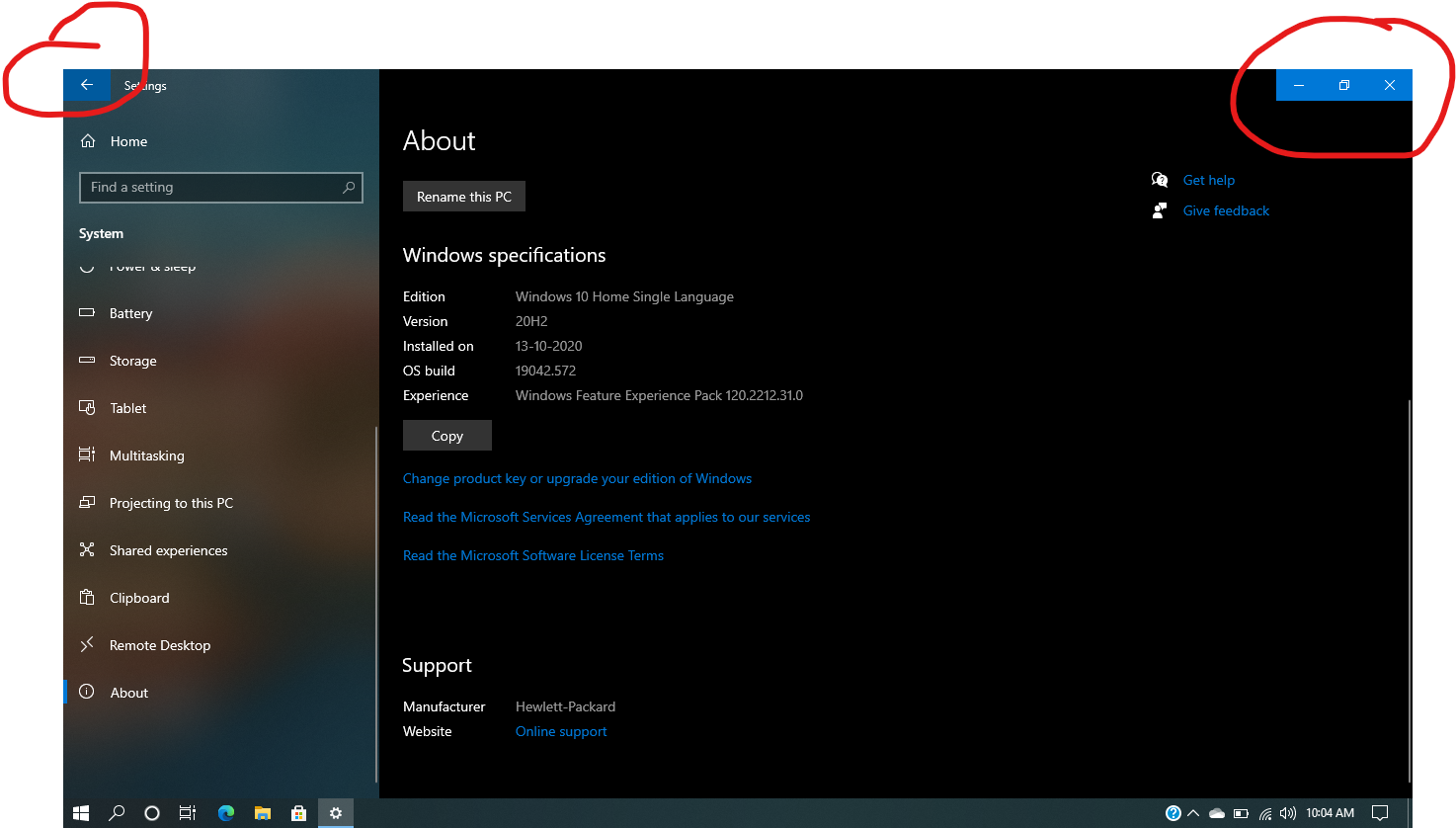This screenshot has height=828, width=1456.
Task: Open the Online support website link
Action: pos(561,731)
